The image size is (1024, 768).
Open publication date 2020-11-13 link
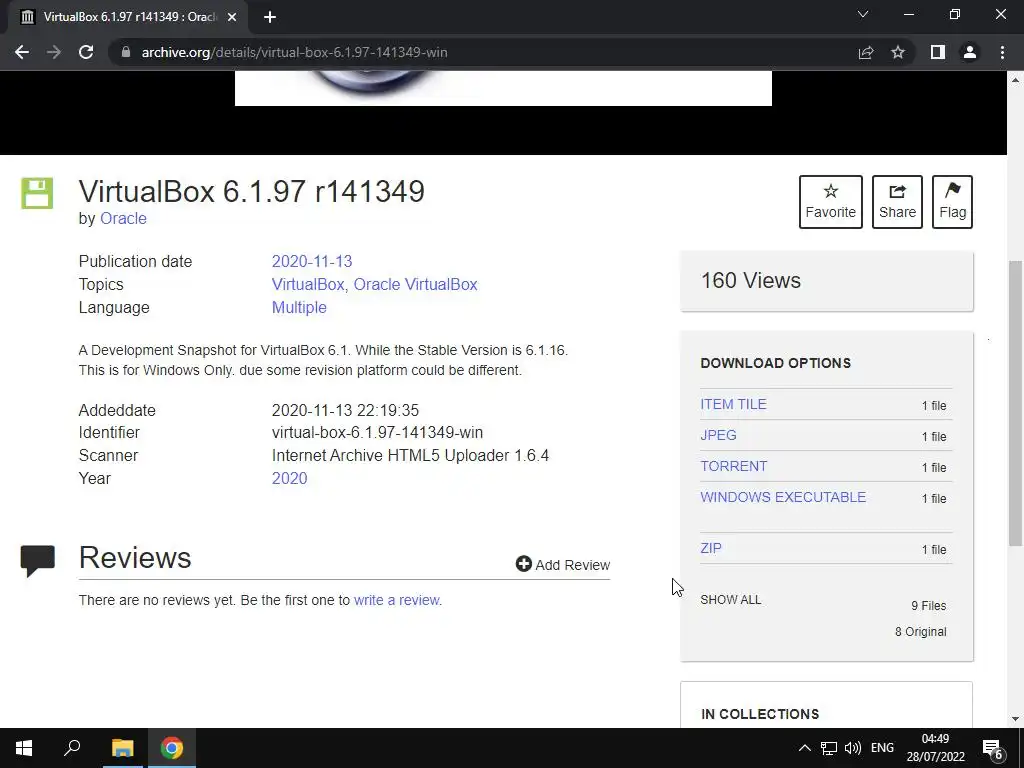click(312, 261)
